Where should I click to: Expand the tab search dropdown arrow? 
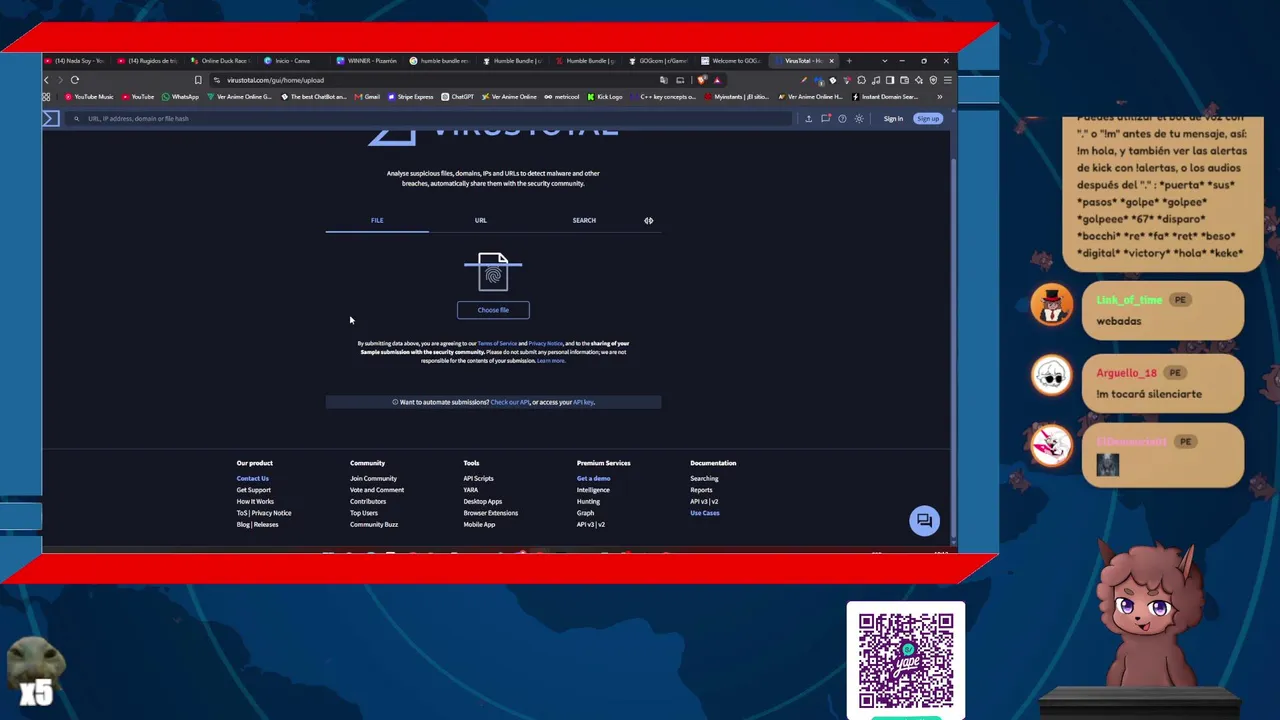pos(884,61)
